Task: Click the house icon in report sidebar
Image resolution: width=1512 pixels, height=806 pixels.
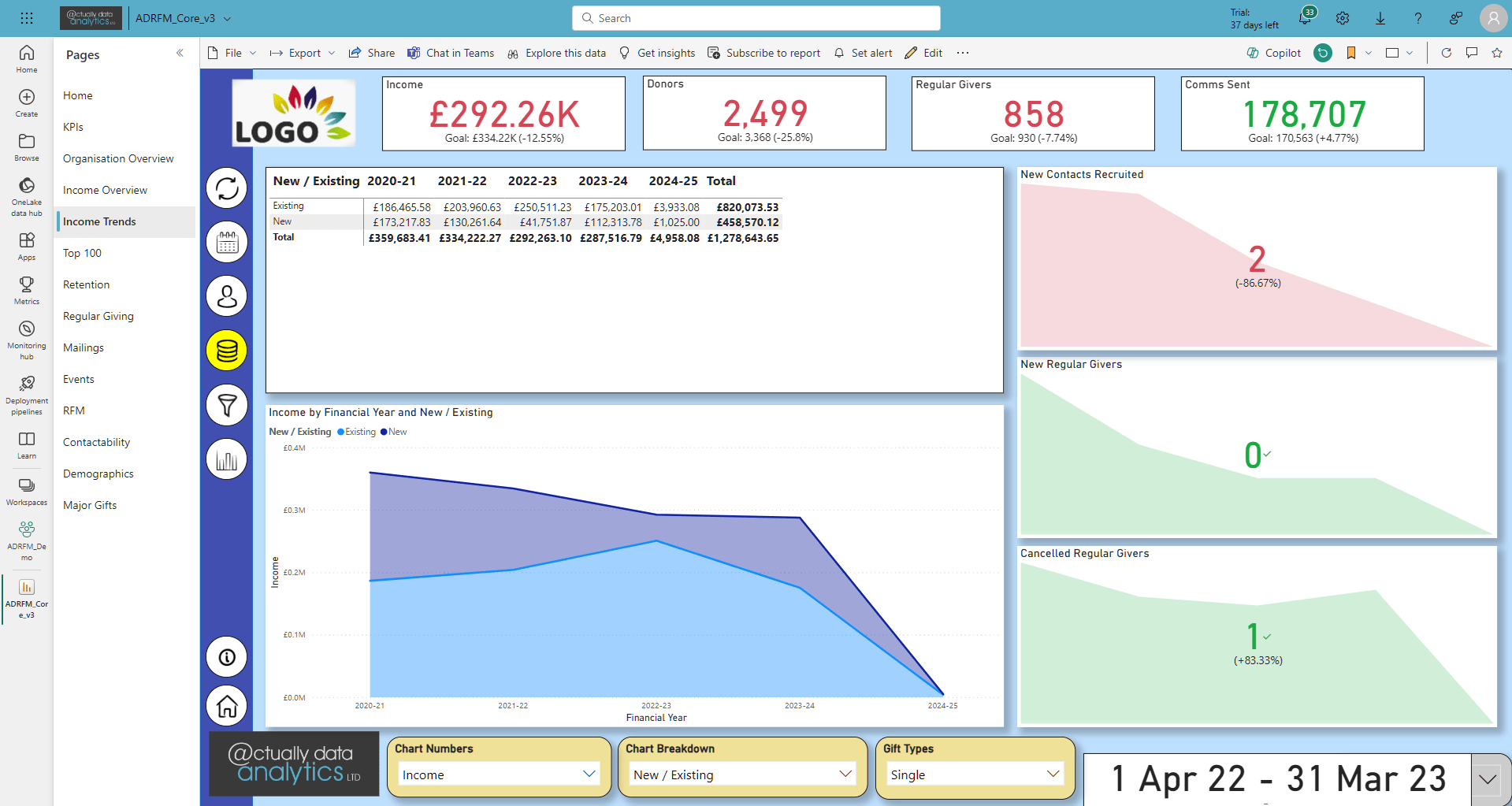Action: point(227,706)
